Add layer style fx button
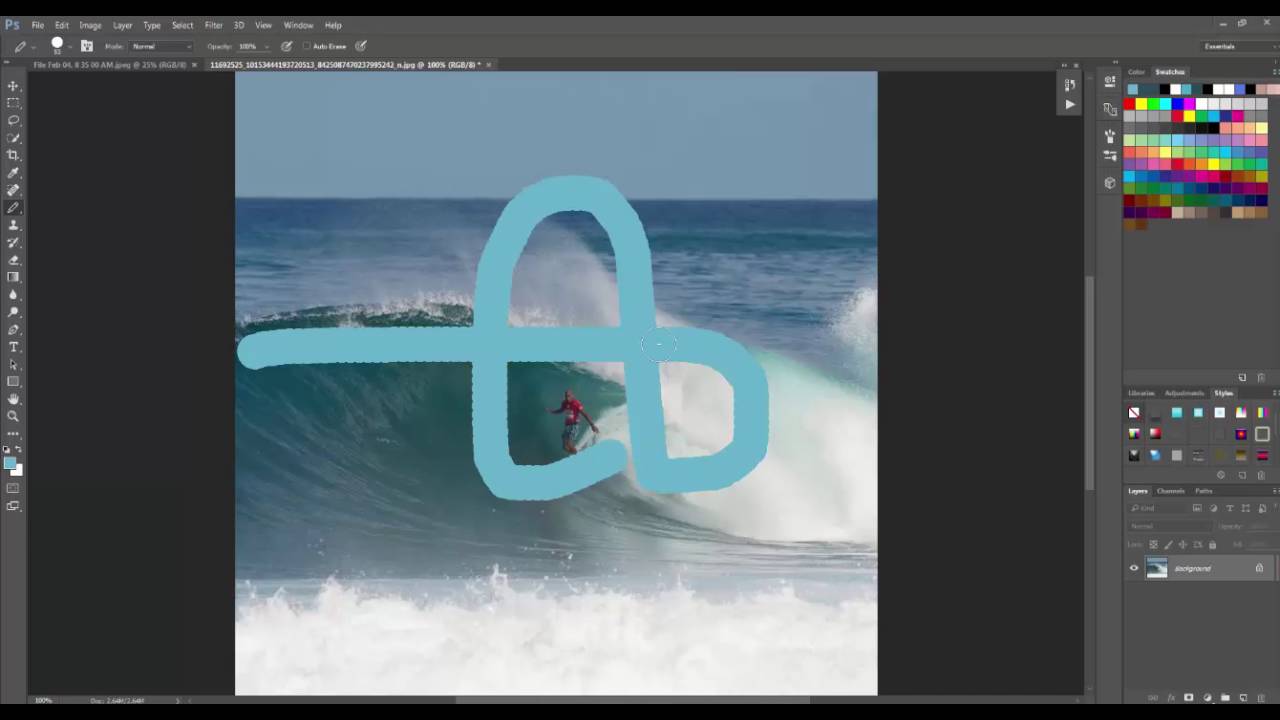1280x720 pixels. point(1171,698)
